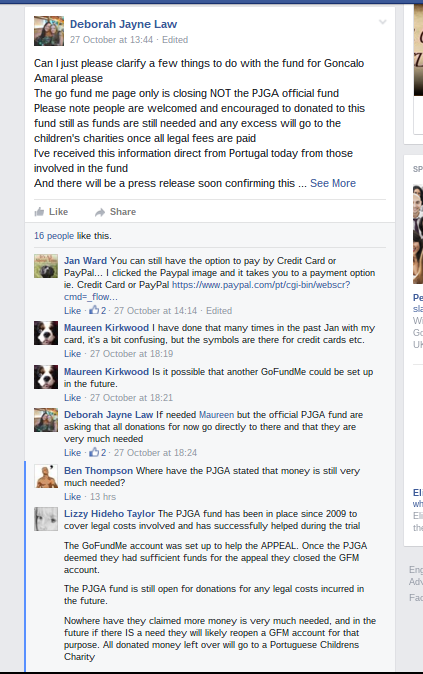This screenshot has width=423, height=674.
Task: Open post options dropdown chevron
Action: point(382,22)
